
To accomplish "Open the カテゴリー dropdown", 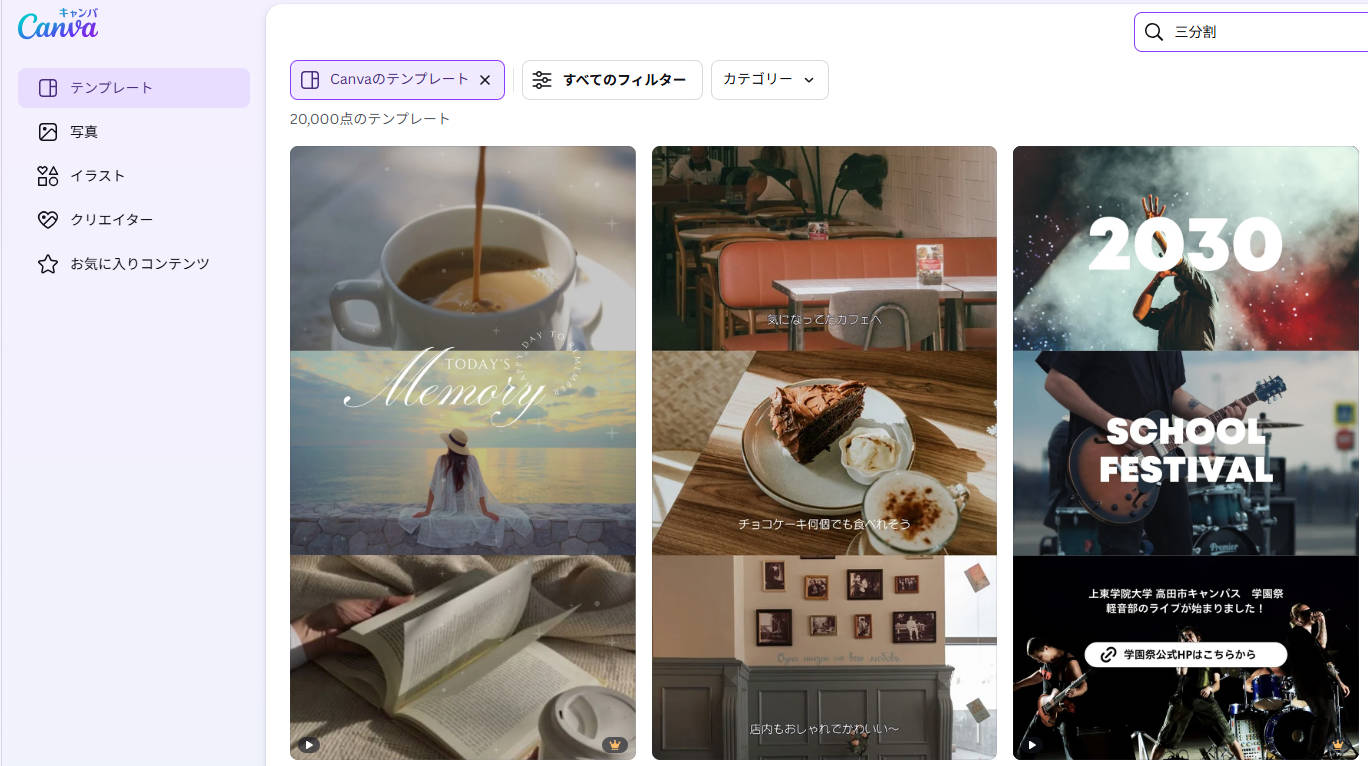I will [x=769, y=80].
